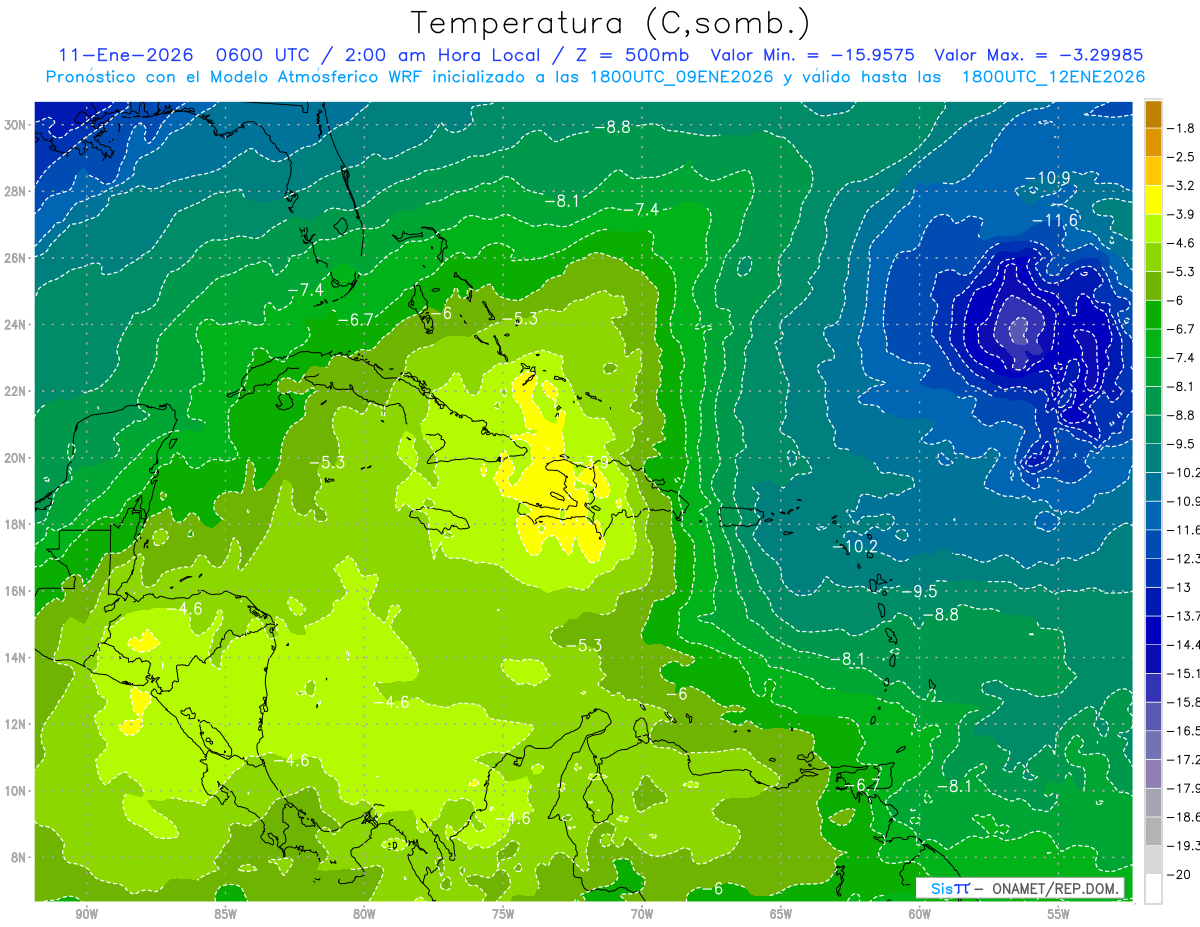Click the "-16.5" value on the color scale
The image size is (1200, 927).
1184,729
